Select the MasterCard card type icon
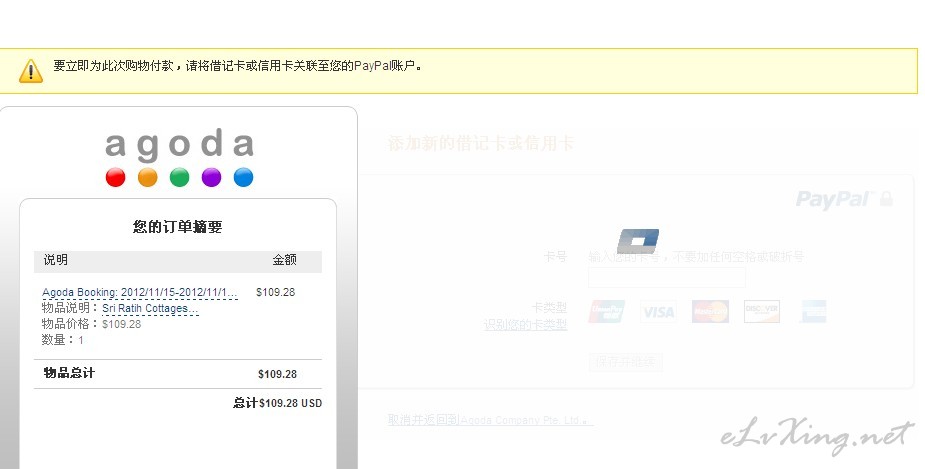 click(x=710, y=311)
